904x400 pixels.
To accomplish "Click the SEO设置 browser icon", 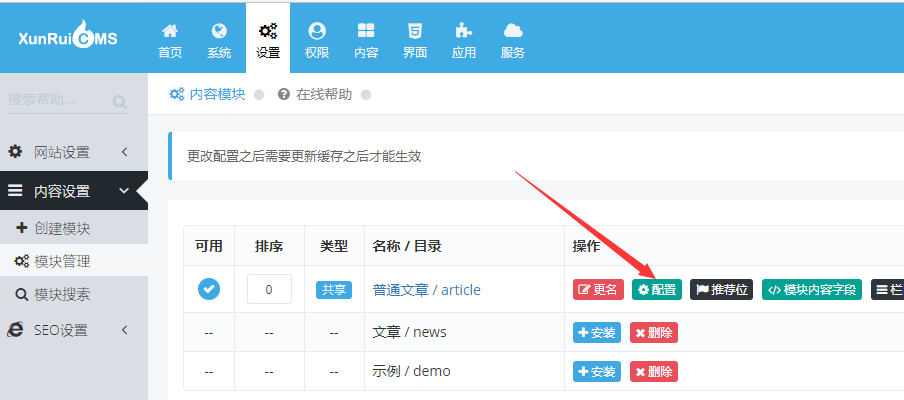I will click(x=14, y=330).
